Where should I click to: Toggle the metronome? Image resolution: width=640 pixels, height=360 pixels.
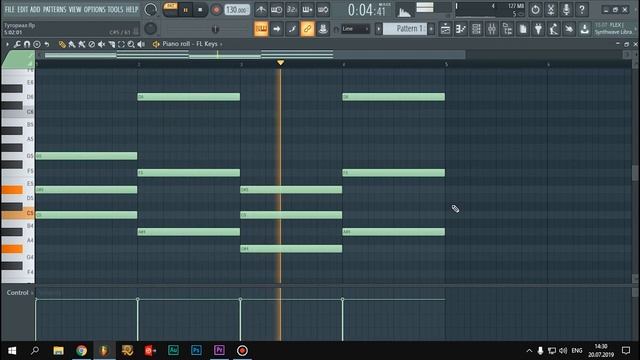261,9
